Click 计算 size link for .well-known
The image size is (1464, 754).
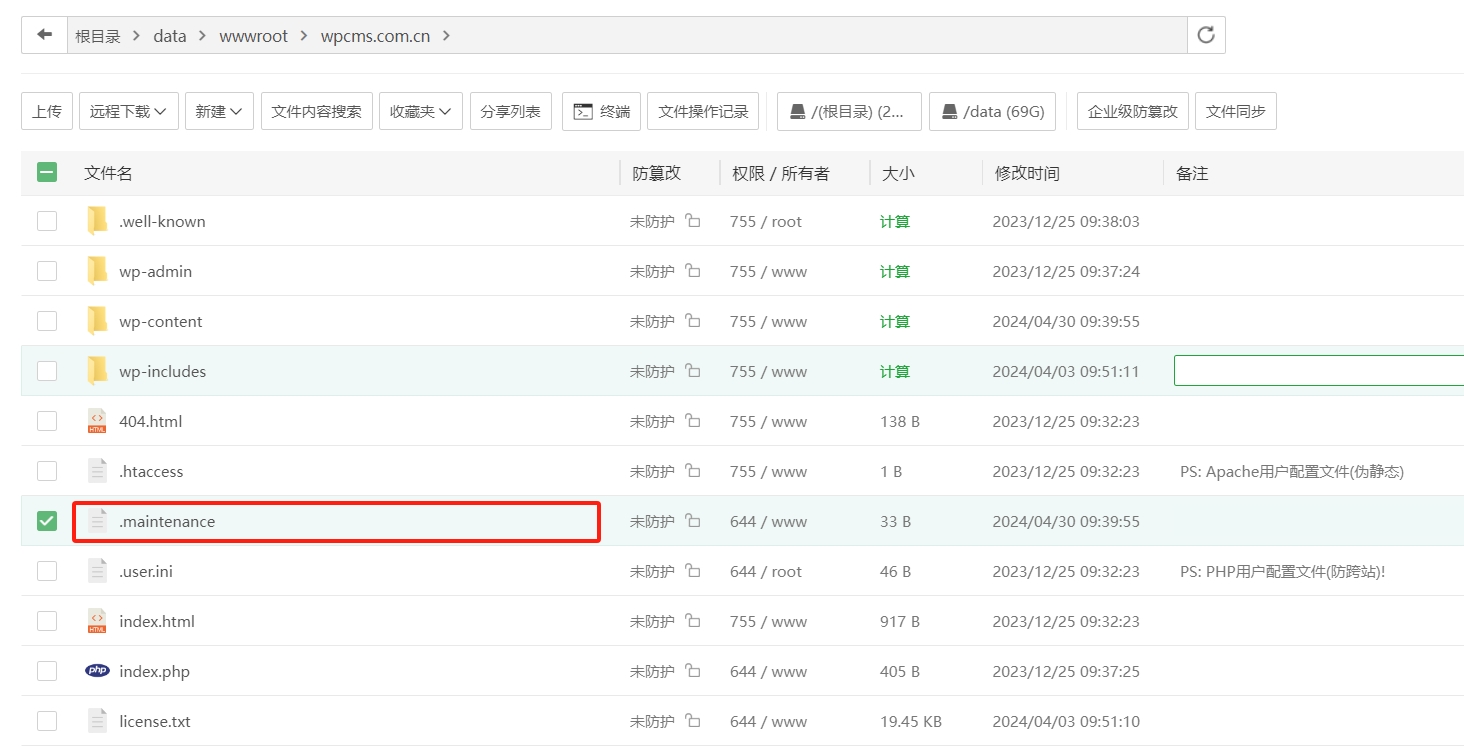click(x=895, y=221)
